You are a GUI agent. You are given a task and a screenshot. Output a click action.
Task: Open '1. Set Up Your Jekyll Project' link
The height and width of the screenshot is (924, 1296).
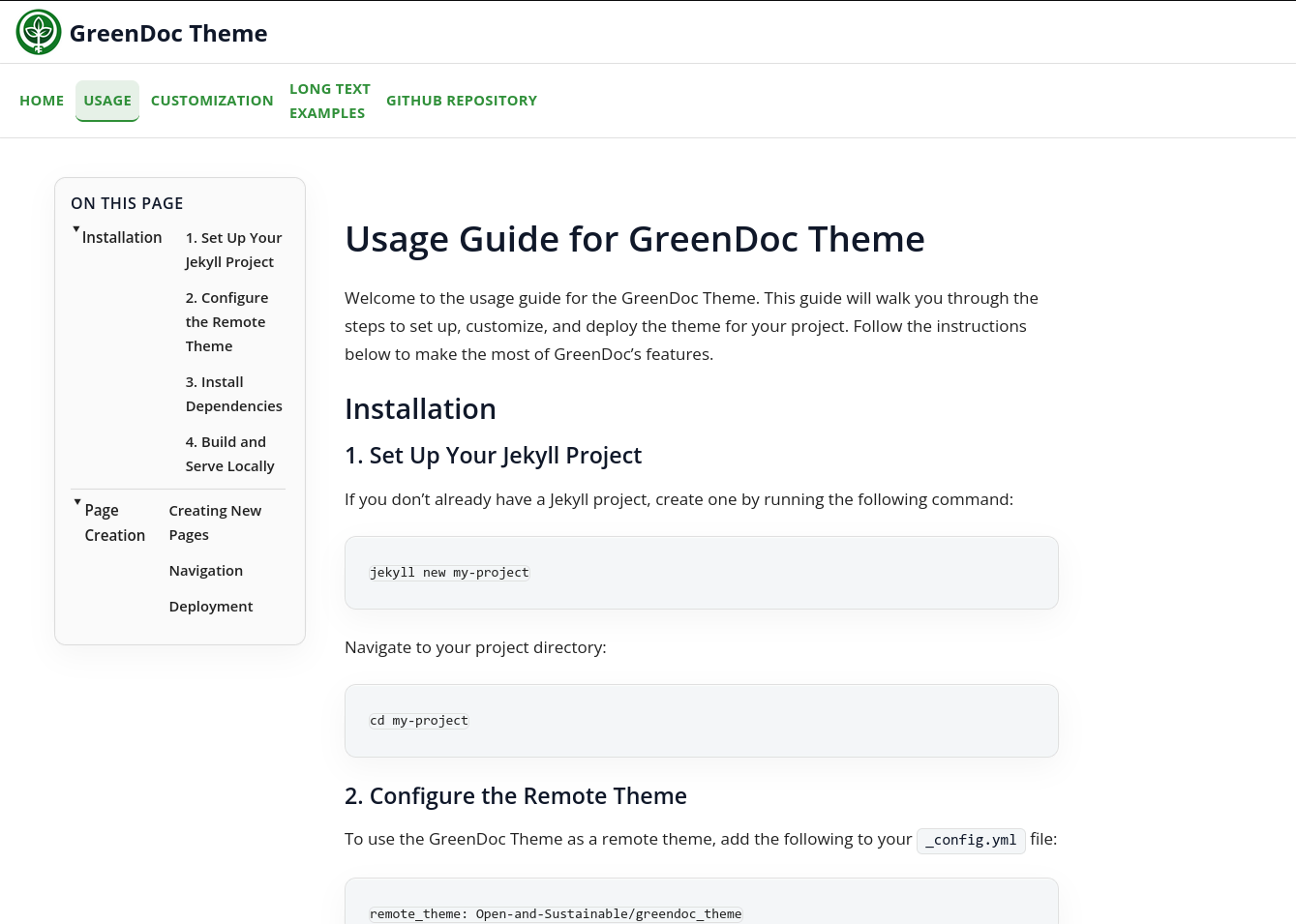(233, 250)
